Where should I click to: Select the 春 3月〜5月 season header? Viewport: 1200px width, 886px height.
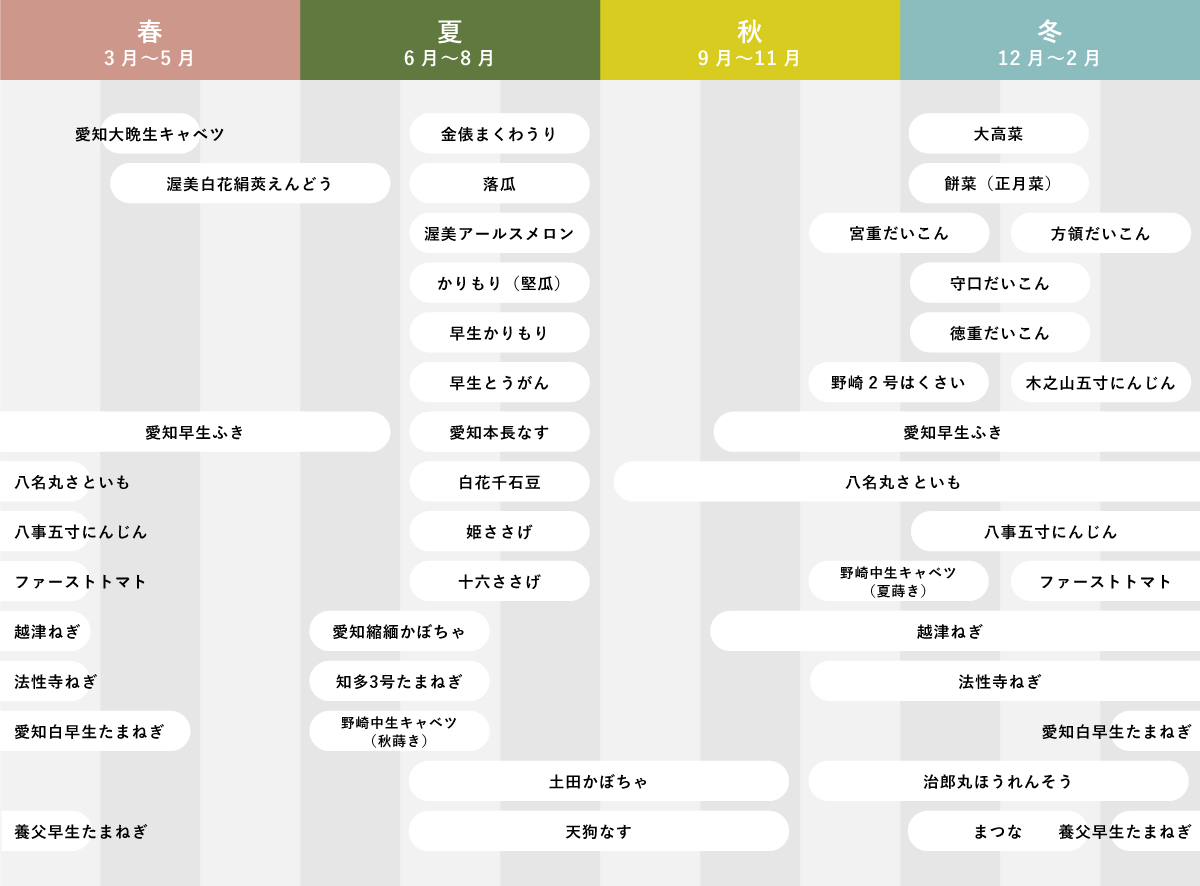tap(150, 40)
